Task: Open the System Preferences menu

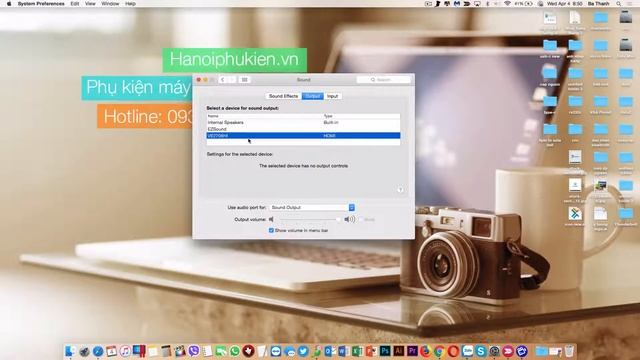Action: [x=41, y=4]
